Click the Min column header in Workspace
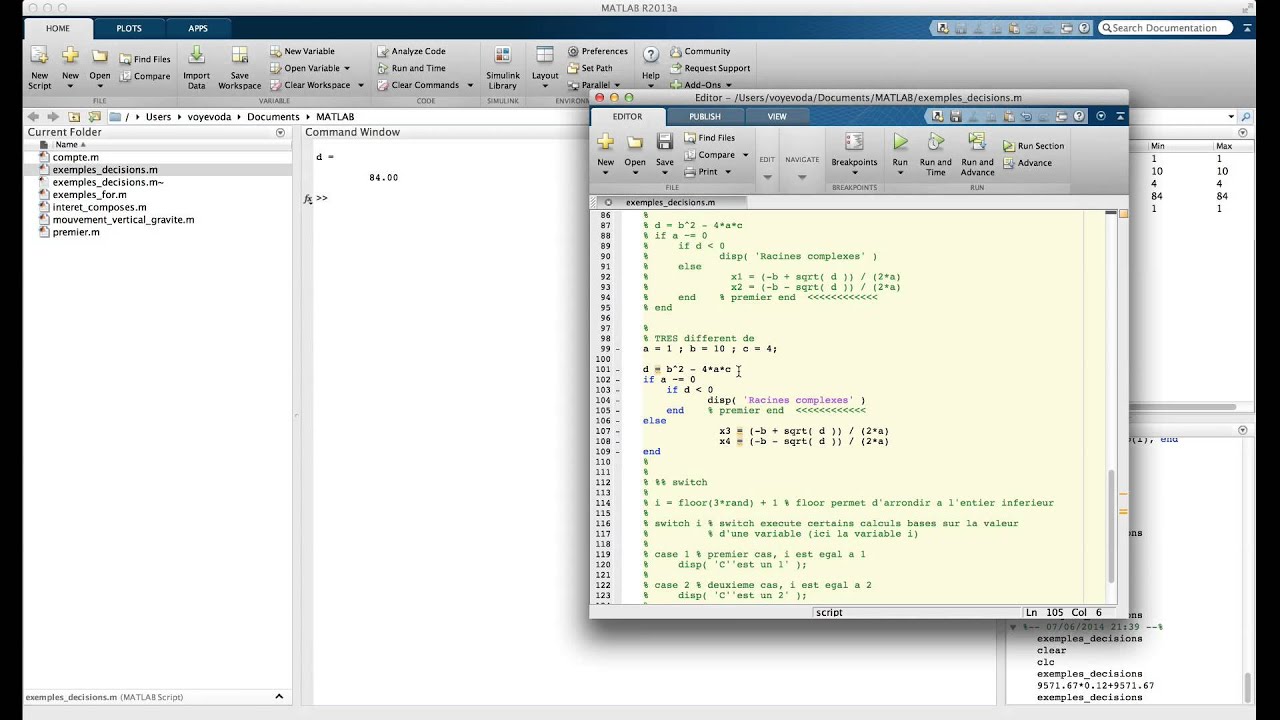Screen dimensions: 1280x720 point(1158,146)
